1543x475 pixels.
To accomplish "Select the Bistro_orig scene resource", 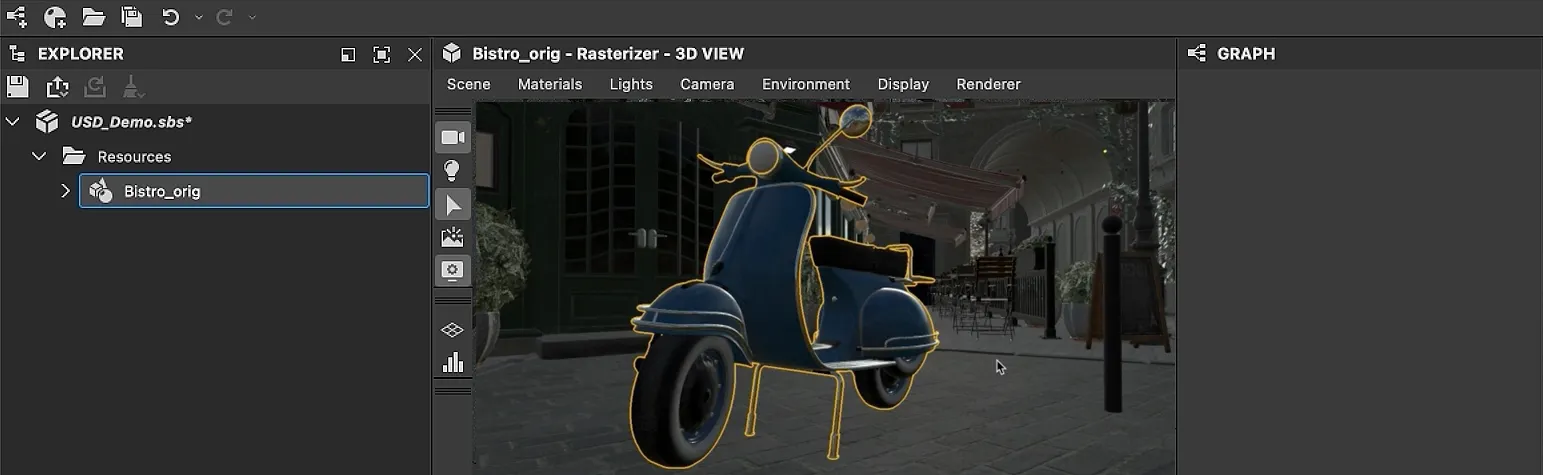I will (254, 191).
